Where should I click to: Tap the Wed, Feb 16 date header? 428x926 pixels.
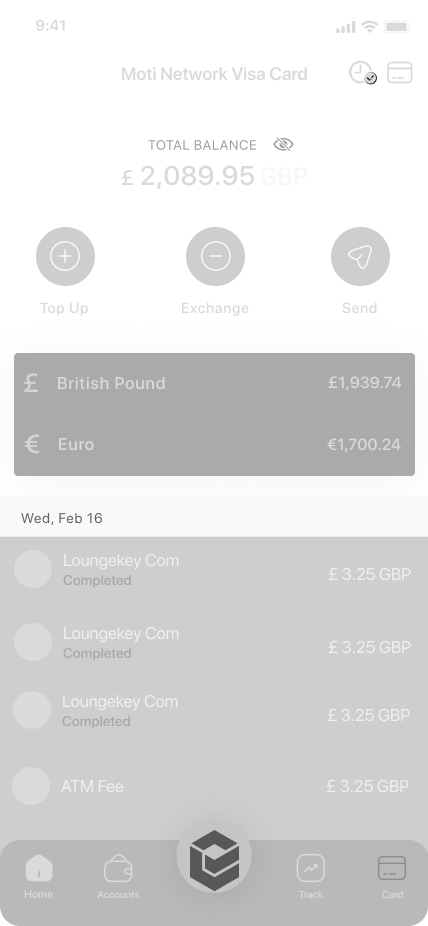coord(62,518)
